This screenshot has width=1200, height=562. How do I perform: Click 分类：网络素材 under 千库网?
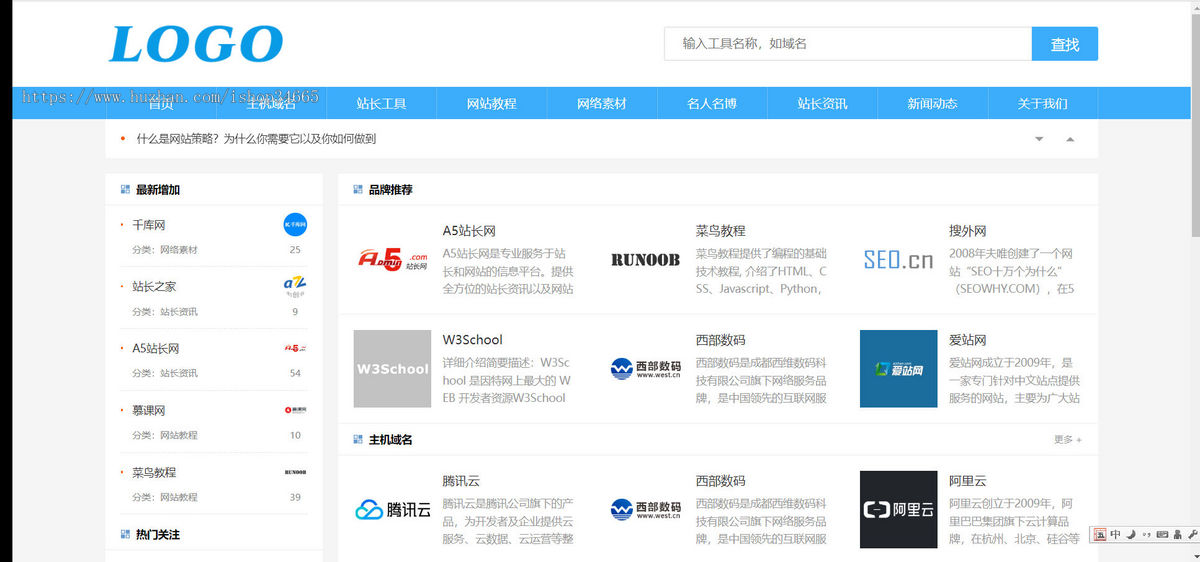point(165,250)
